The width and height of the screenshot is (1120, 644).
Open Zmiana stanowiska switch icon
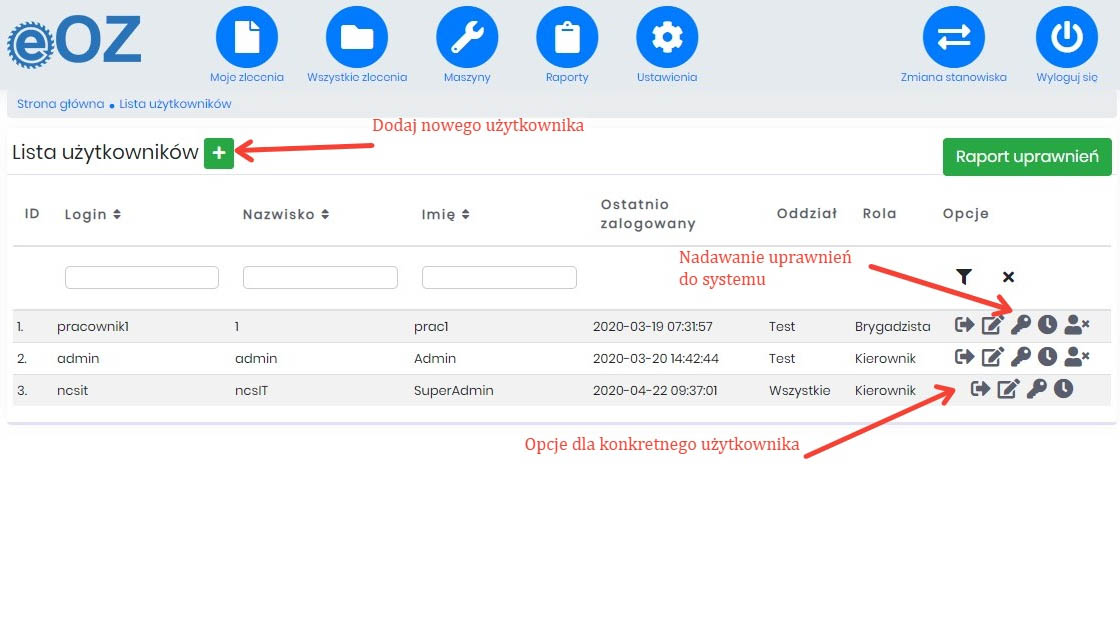(x=953, y=39)
